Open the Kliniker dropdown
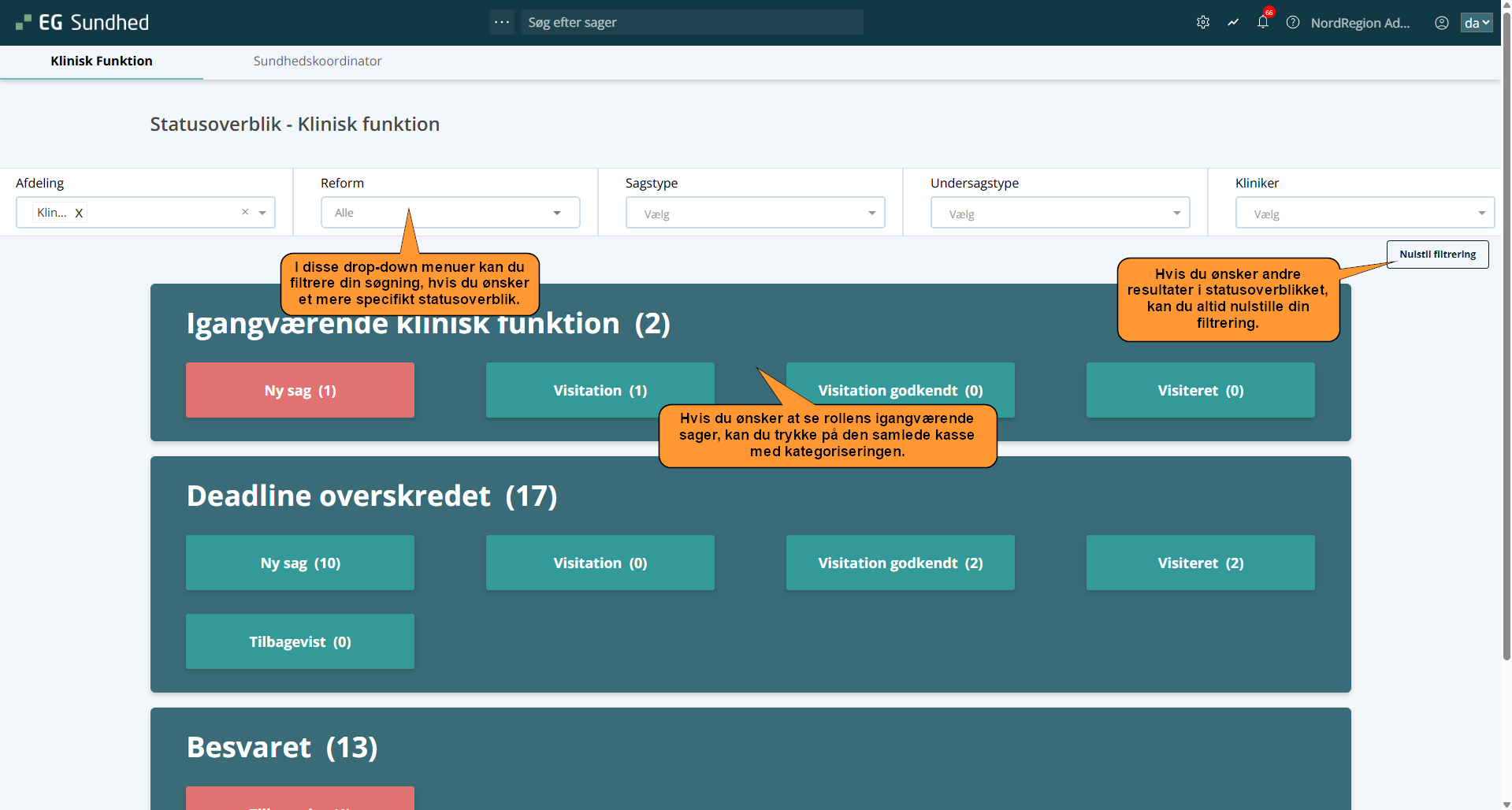The height and width of the screenshot is (810, 1512). click(x=1480, y=214)
